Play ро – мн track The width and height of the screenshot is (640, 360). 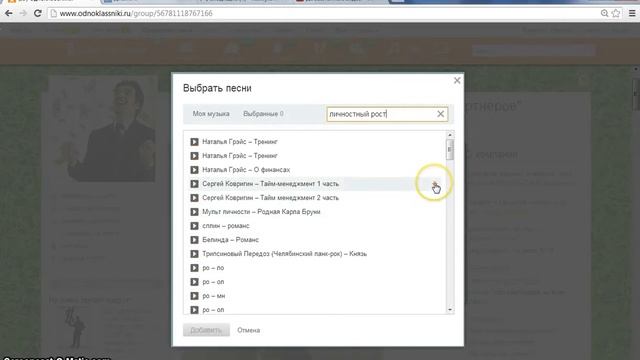194,296
